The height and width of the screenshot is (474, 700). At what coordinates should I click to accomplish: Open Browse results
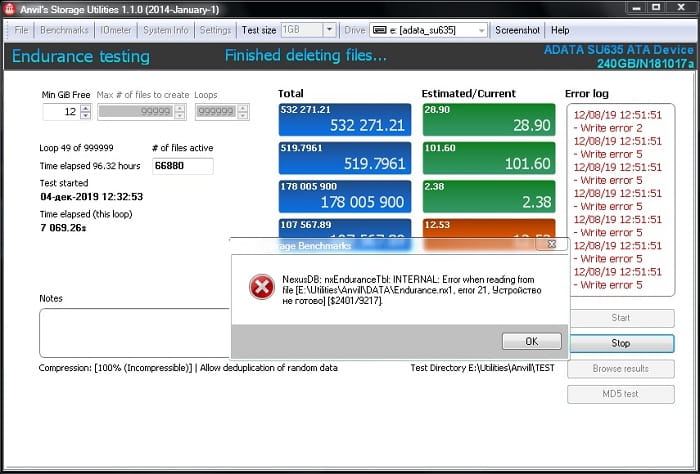point(621,369)
